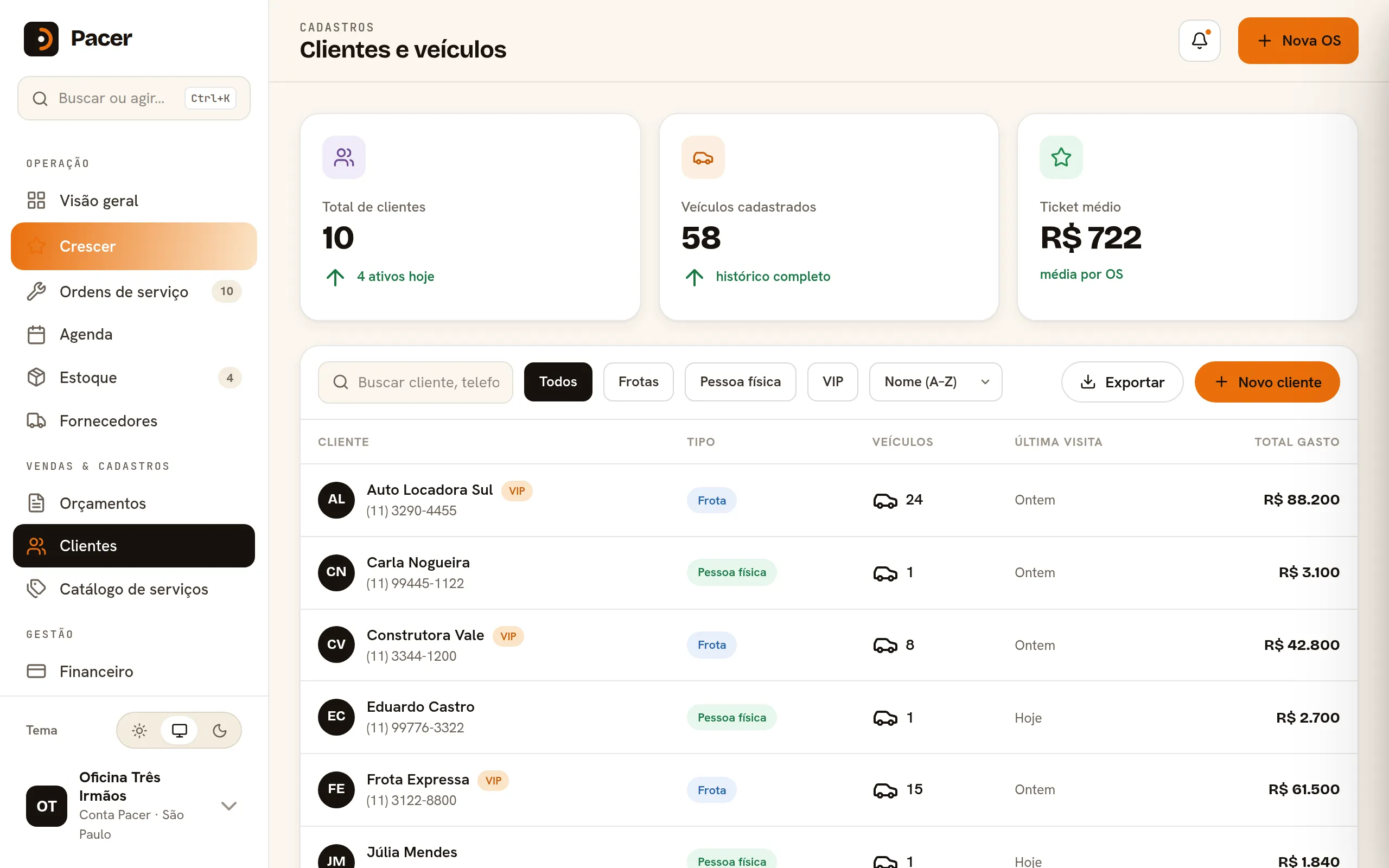The height and width of the screenshot is (868, 1389).
Task: Click the Visão geral grid icon
Action: click(x=36, y=200)
